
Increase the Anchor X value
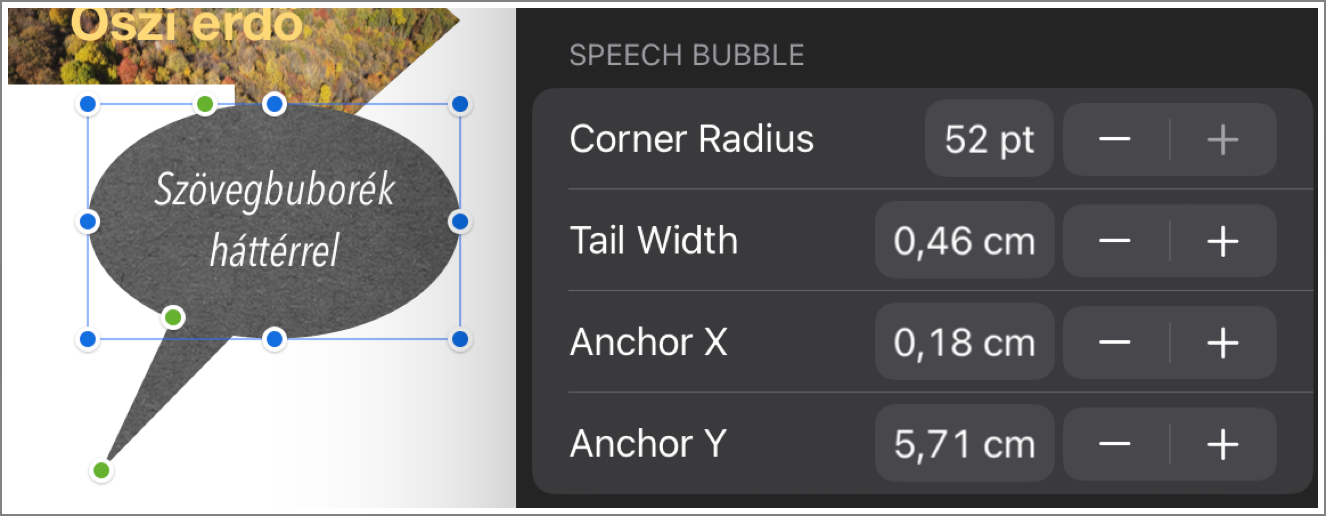1223,343
